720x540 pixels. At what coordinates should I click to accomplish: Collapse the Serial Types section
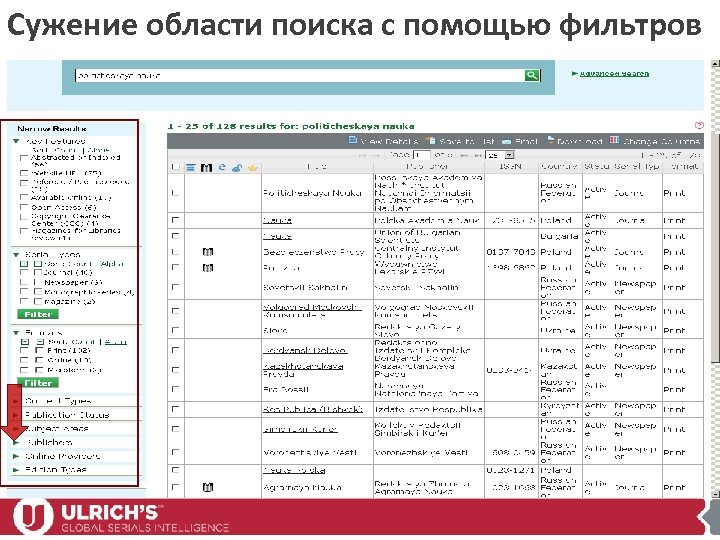(x=16, y=254)
